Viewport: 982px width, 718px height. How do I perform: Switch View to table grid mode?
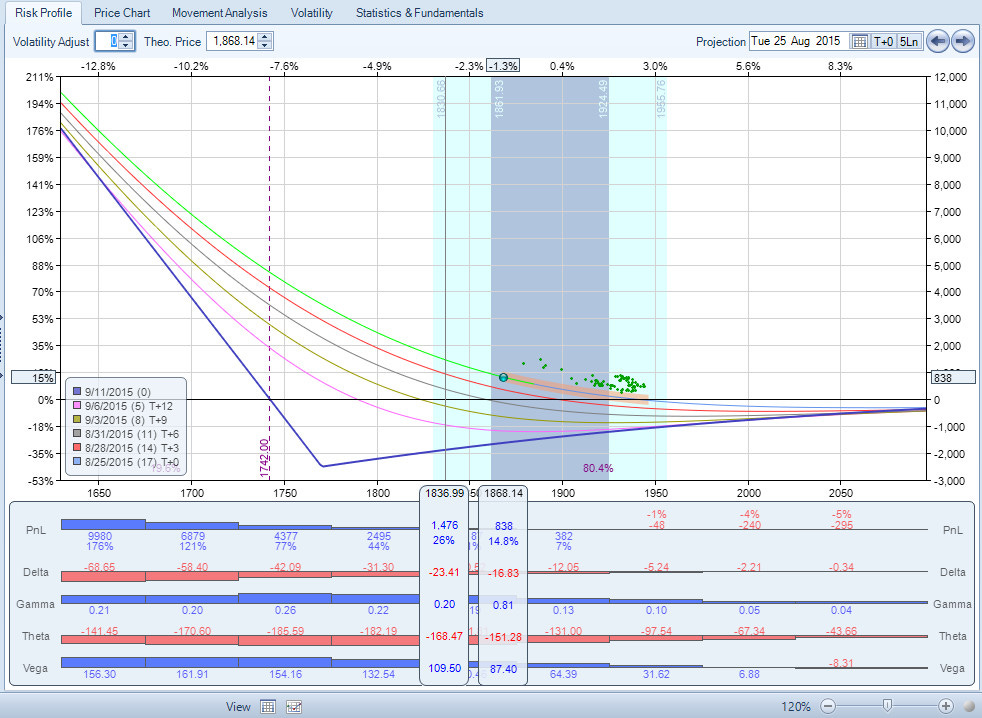click(267, 707)
